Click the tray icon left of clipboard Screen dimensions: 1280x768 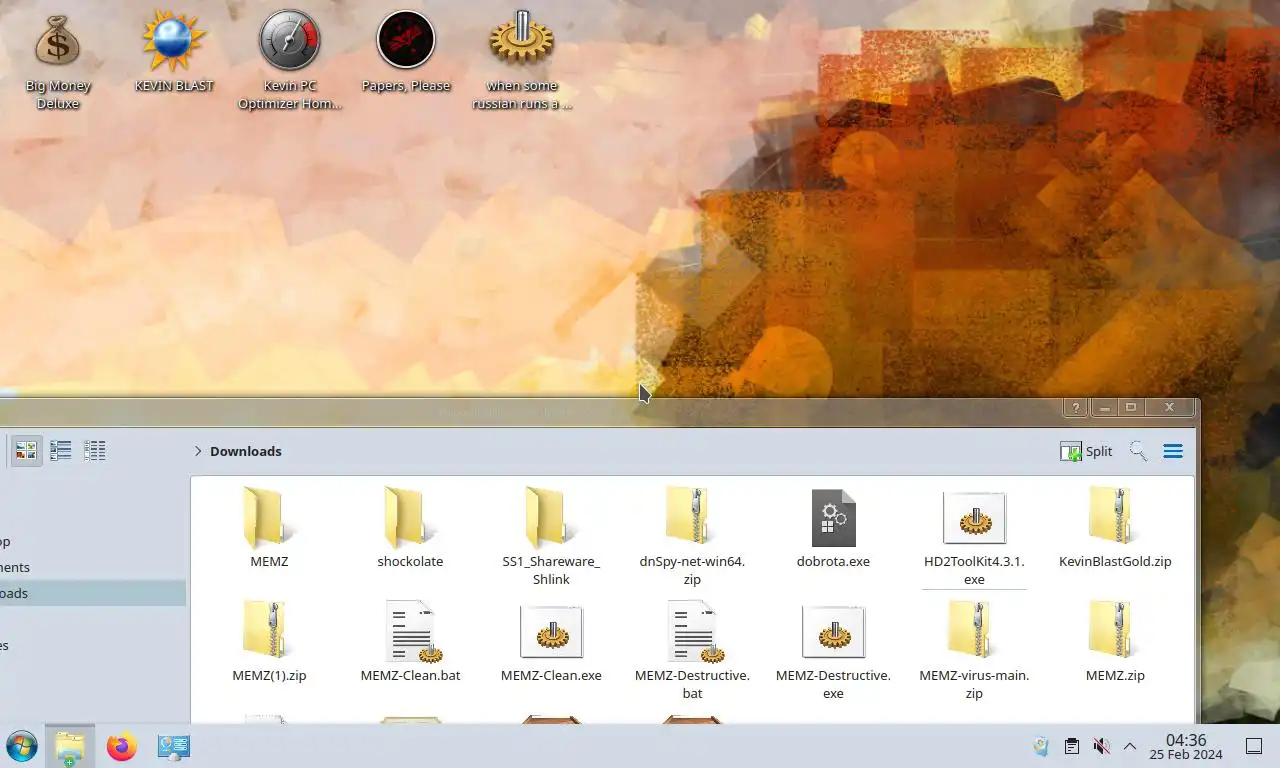tap(1041, 746)
